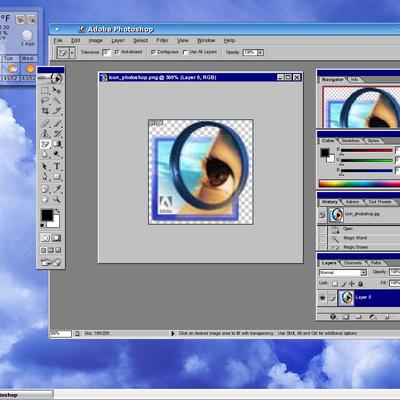The height and width of the screenshot is (400, 400).
Task: Click the Photoshop taskbar button
Action: pos(26,395)
